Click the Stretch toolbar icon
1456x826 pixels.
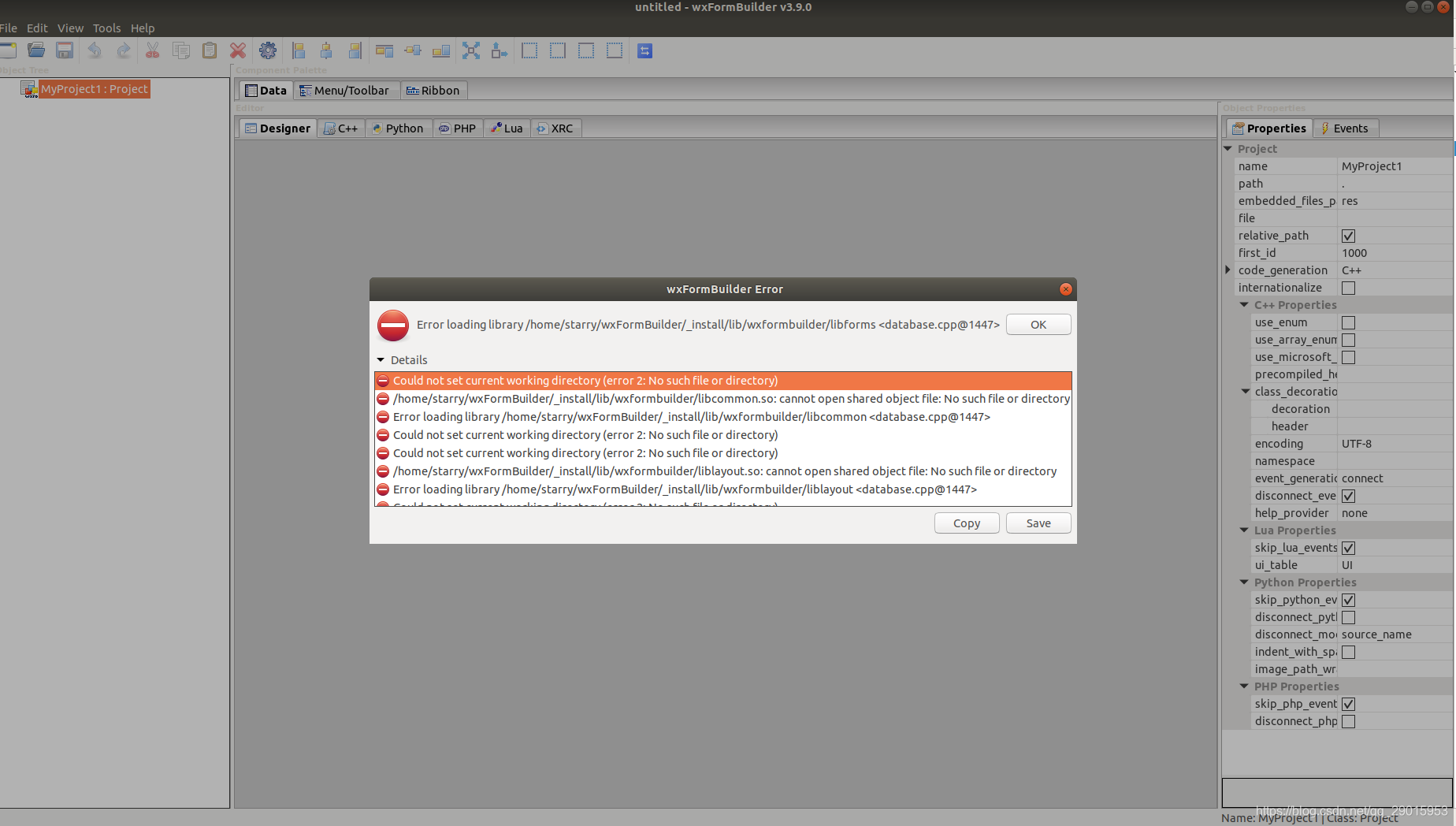(500, 50)
